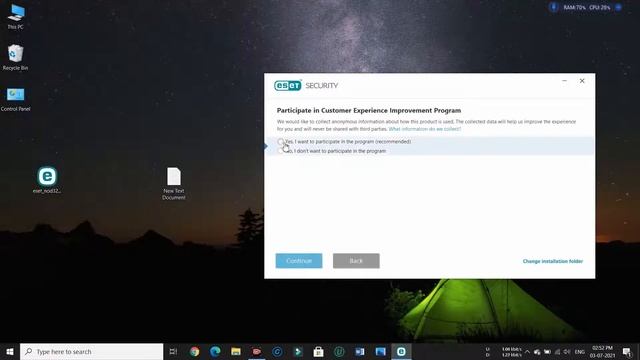Image resolution: width=640 pixels, height=360 pixels.
Task: Open the red recorder app on taskbar
Action: 256,351
